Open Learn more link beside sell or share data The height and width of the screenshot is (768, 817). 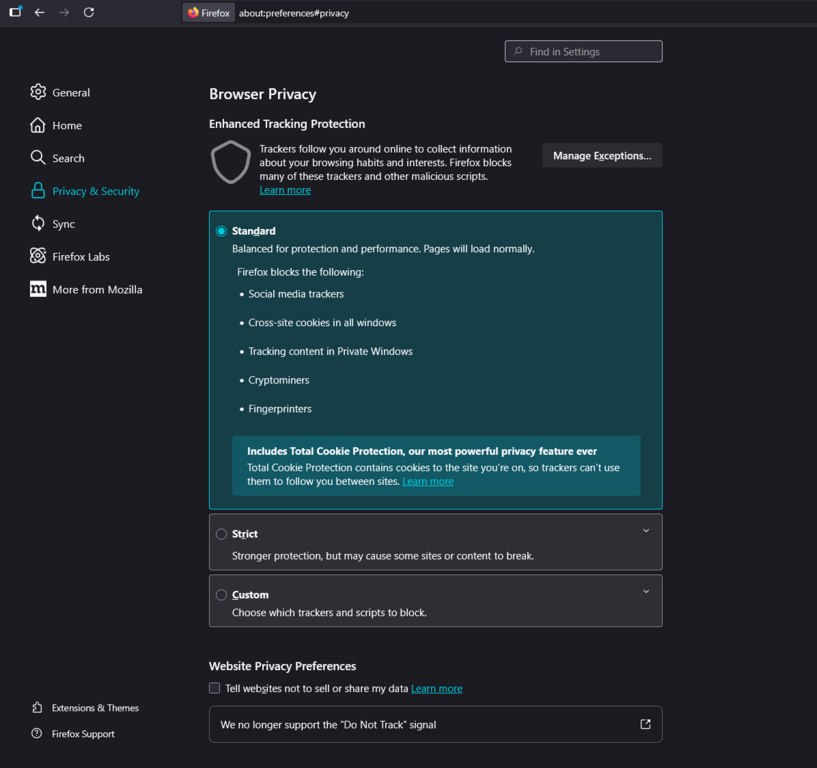437,689
